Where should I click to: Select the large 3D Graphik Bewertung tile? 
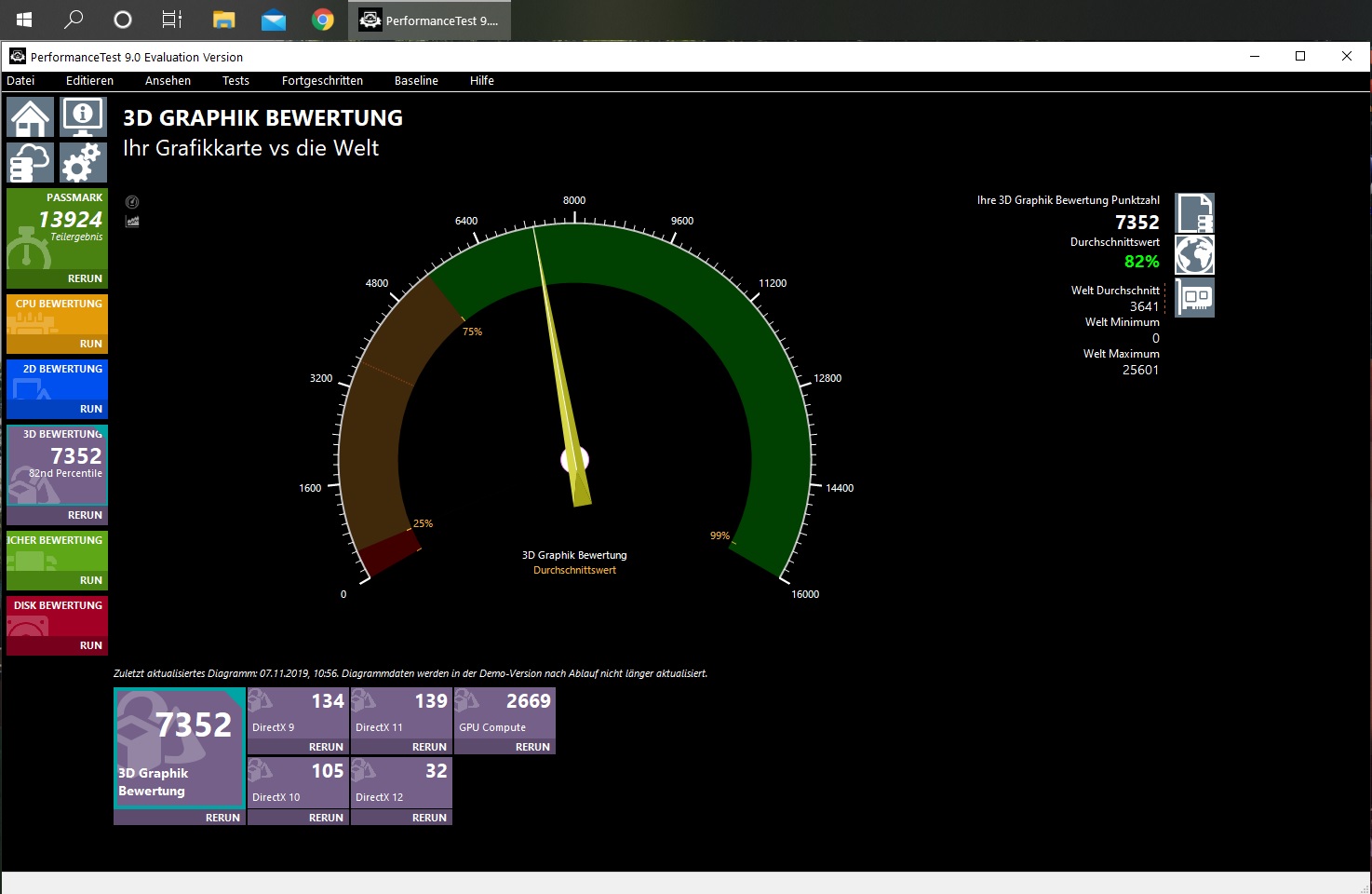click(180, 748)
